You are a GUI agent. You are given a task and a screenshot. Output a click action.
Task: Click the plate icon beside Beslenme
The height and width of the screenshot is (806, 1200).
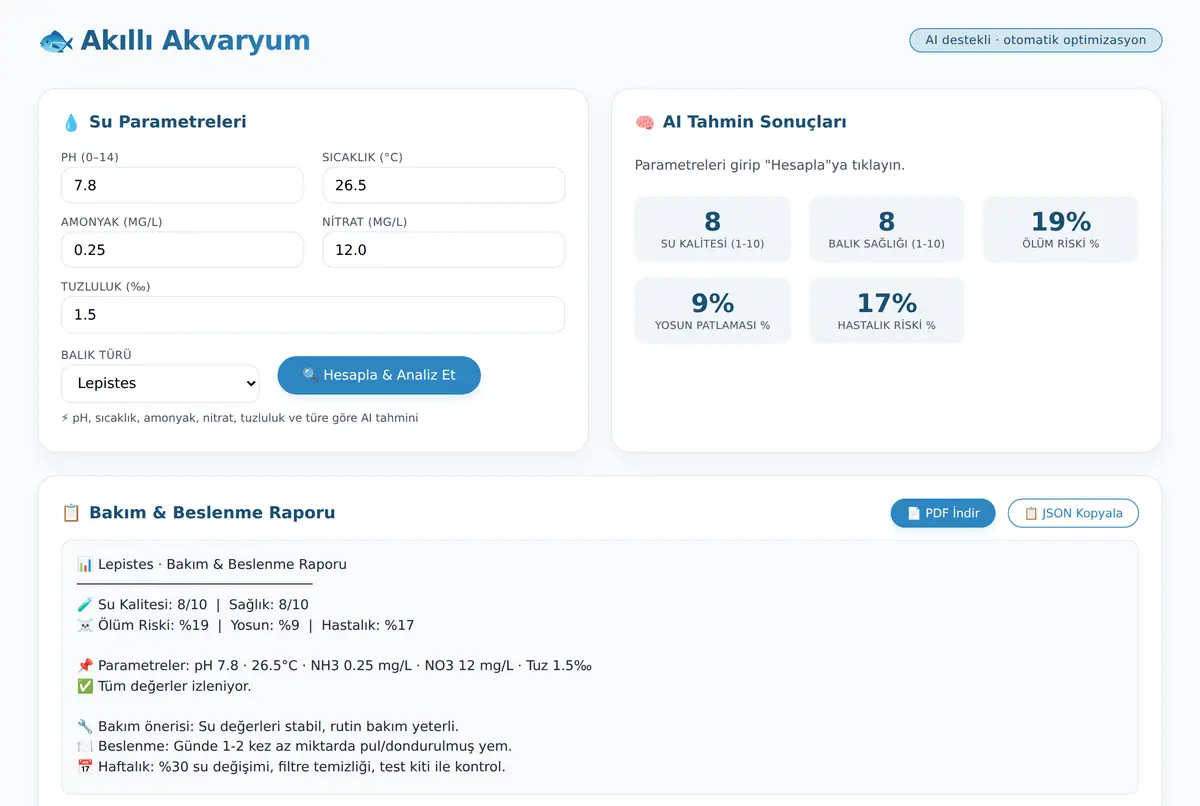coord(85,746)
